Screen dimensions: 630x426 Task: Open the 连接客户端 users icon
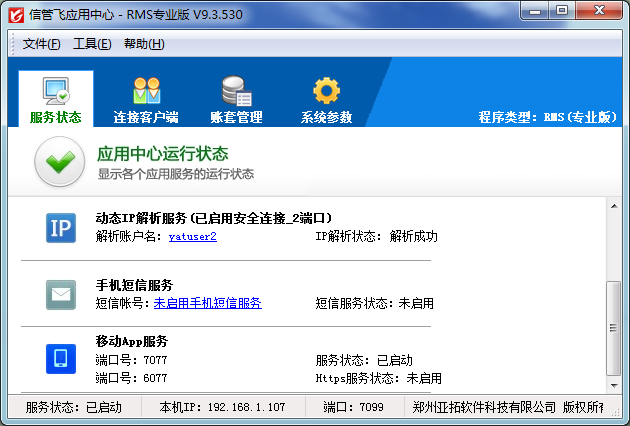point(146,91)
